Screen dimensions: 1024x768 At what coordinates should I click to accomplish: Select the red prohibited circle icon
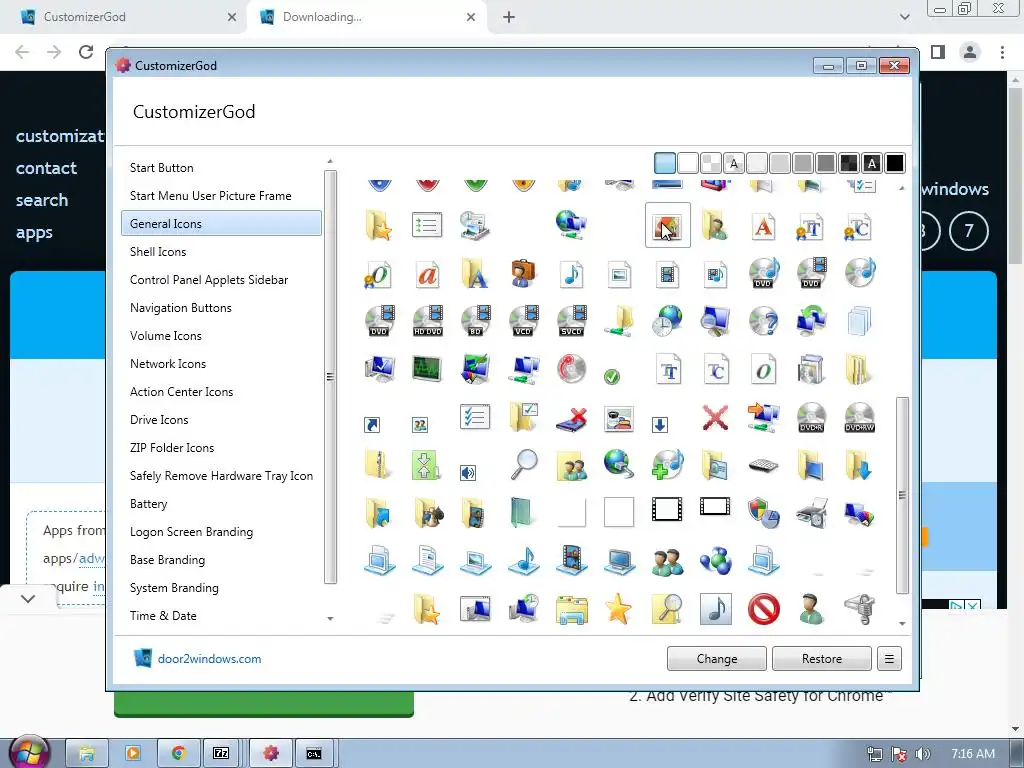(x=763, y=609)
